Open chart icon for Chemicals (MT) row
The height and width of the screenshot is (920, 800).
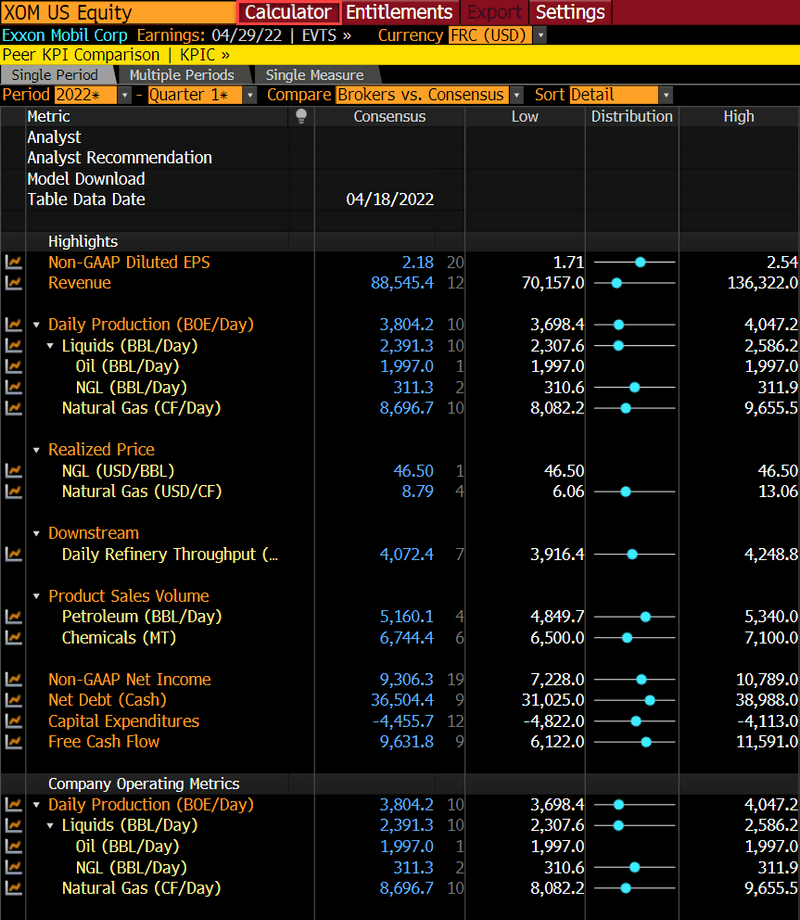[x=13, y=638]
